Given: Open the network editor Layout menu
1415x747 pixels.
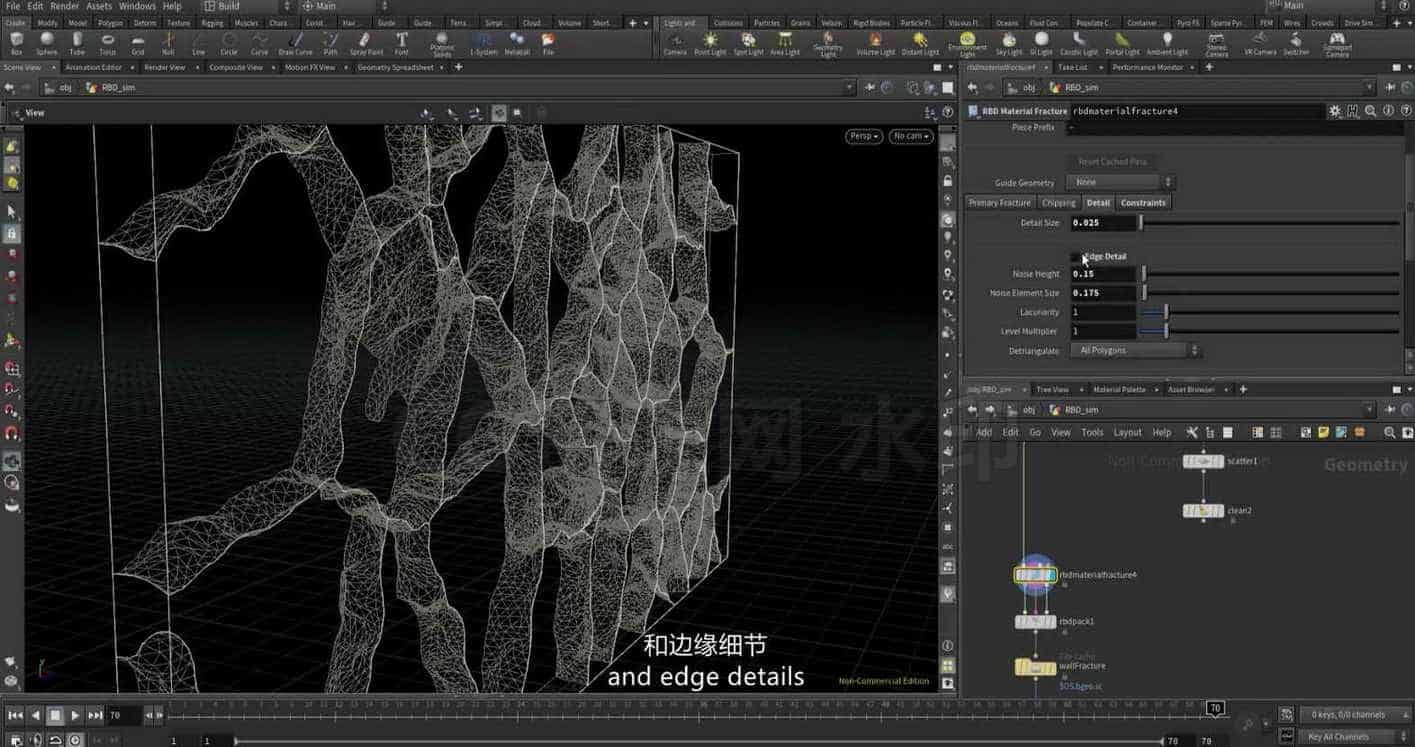Looking at the screenshot, I should pyautogui.click(x=1127, y=432).
